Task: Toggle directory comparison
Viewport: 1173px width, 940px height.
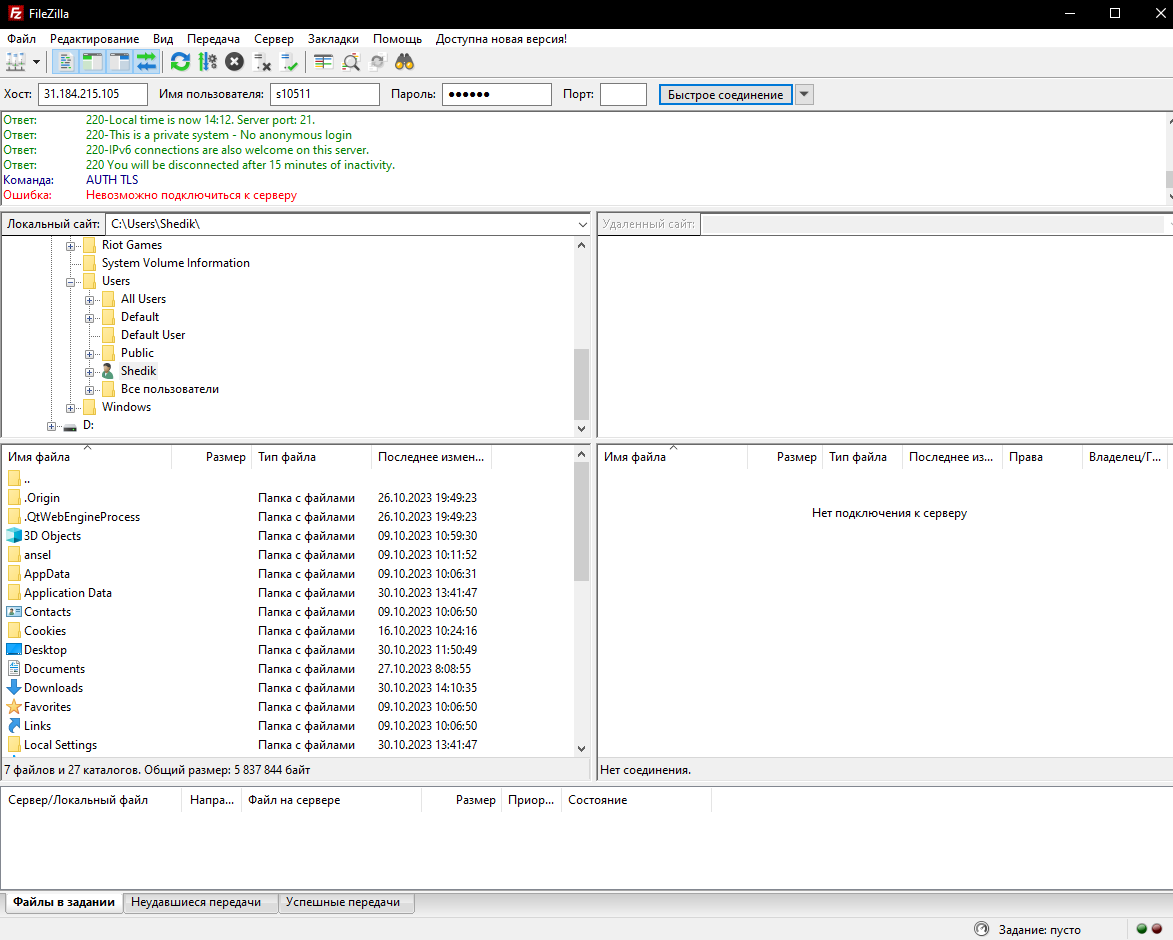Action: tap(350, 62)
